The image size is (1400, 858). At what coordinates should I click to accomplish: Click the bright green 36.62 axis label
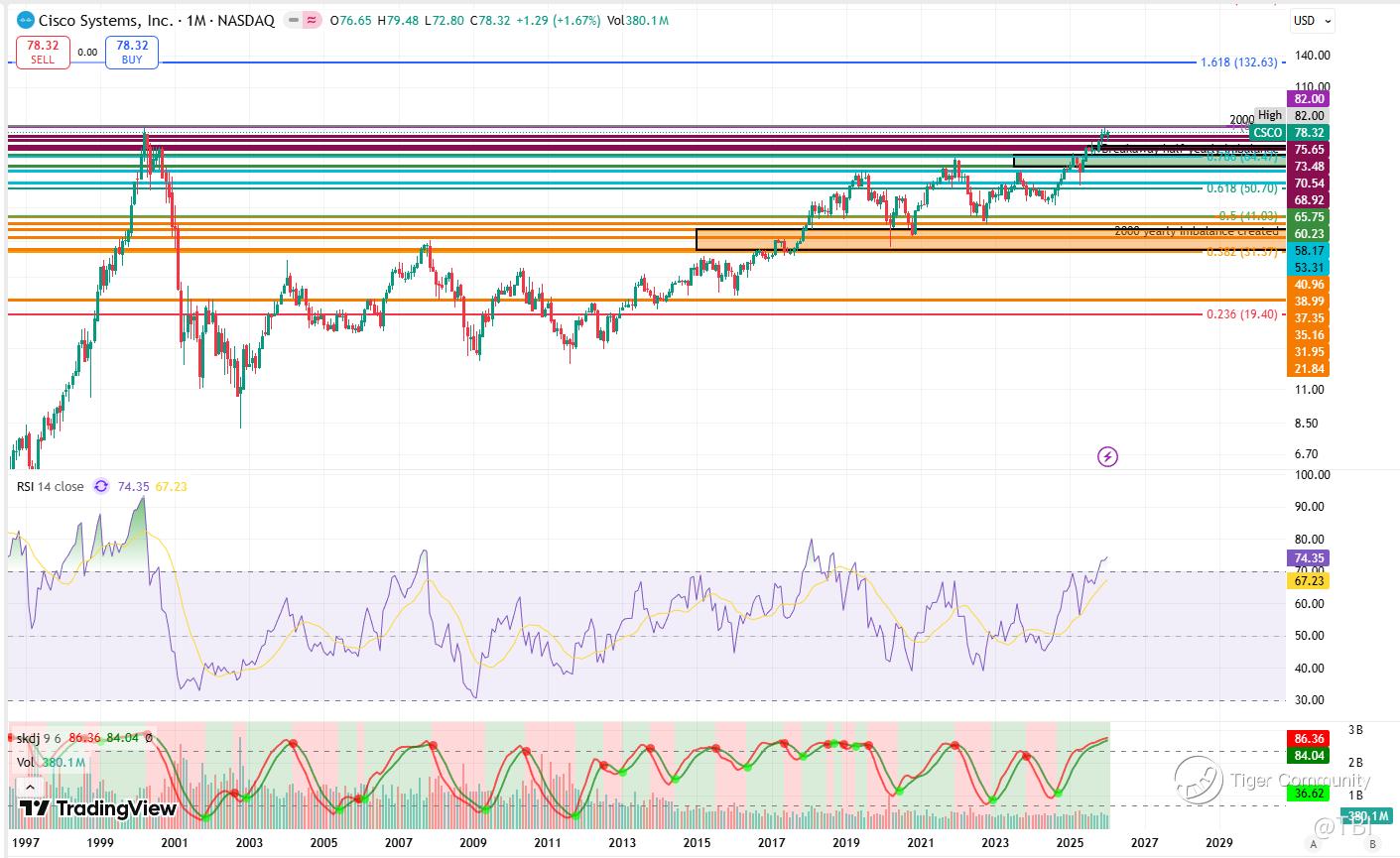point(1306,795)
